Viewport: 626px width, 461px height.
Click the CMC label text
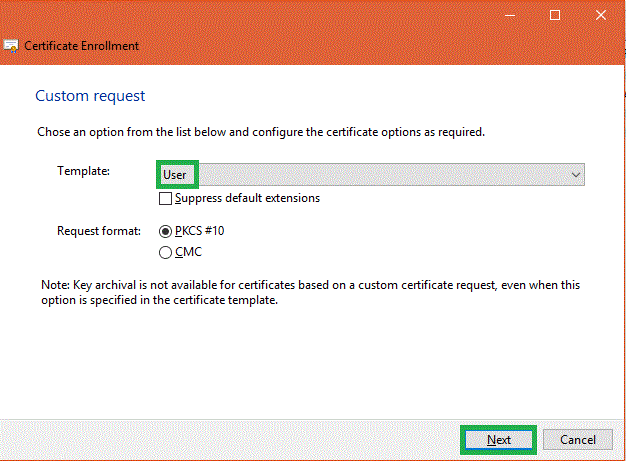point(187,253)
